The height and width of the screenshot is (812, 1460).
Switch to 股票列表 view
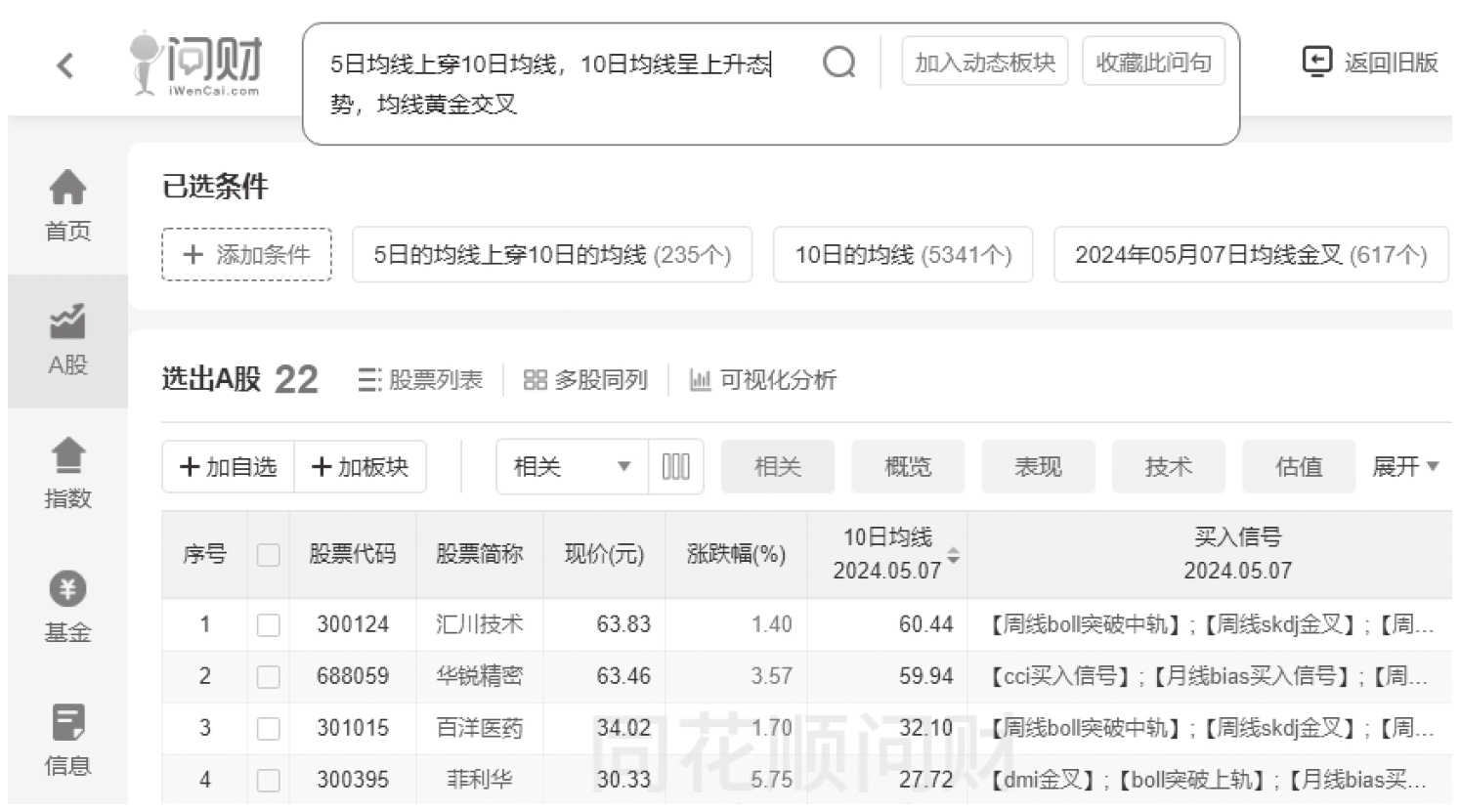pyautogui.click(x=420, y=379)
